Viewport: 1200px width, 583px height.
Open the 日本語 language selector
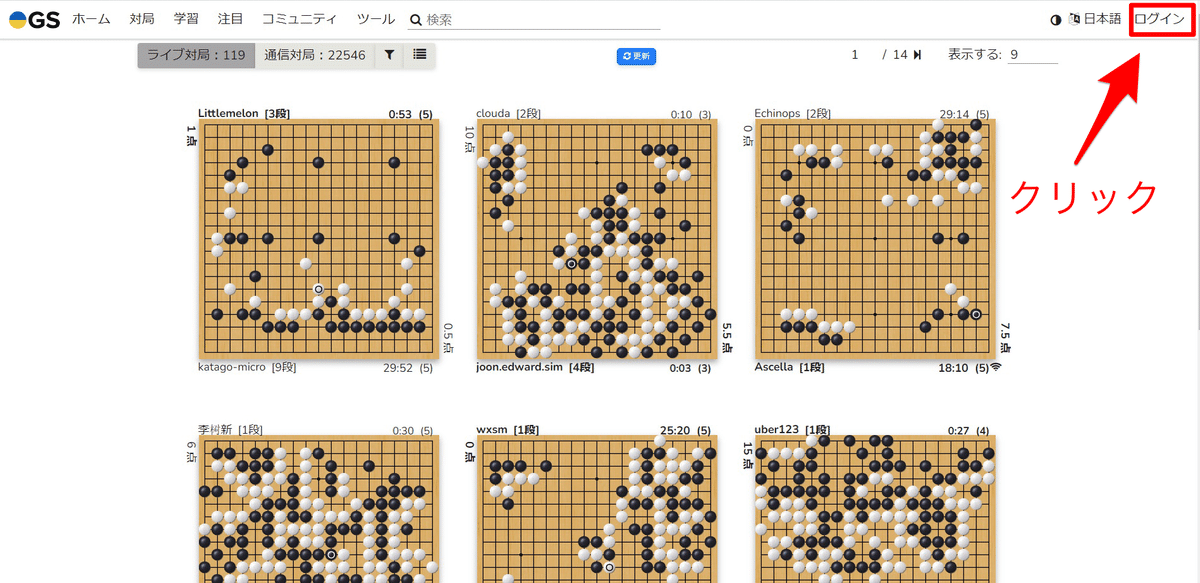click(x=1095, y=20)
